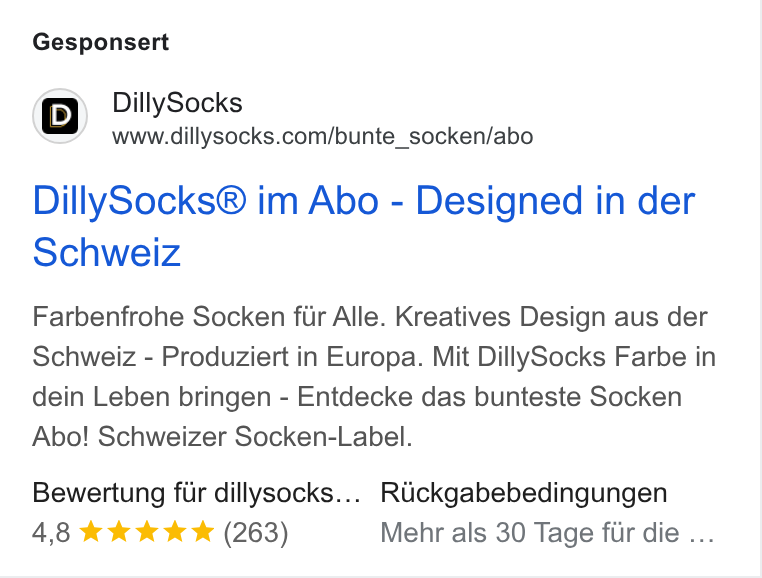The image size is (762, 578).
Task: Click the word Schweiz in the blue headline
Action: pyautogui.click(x=107, y=252)
